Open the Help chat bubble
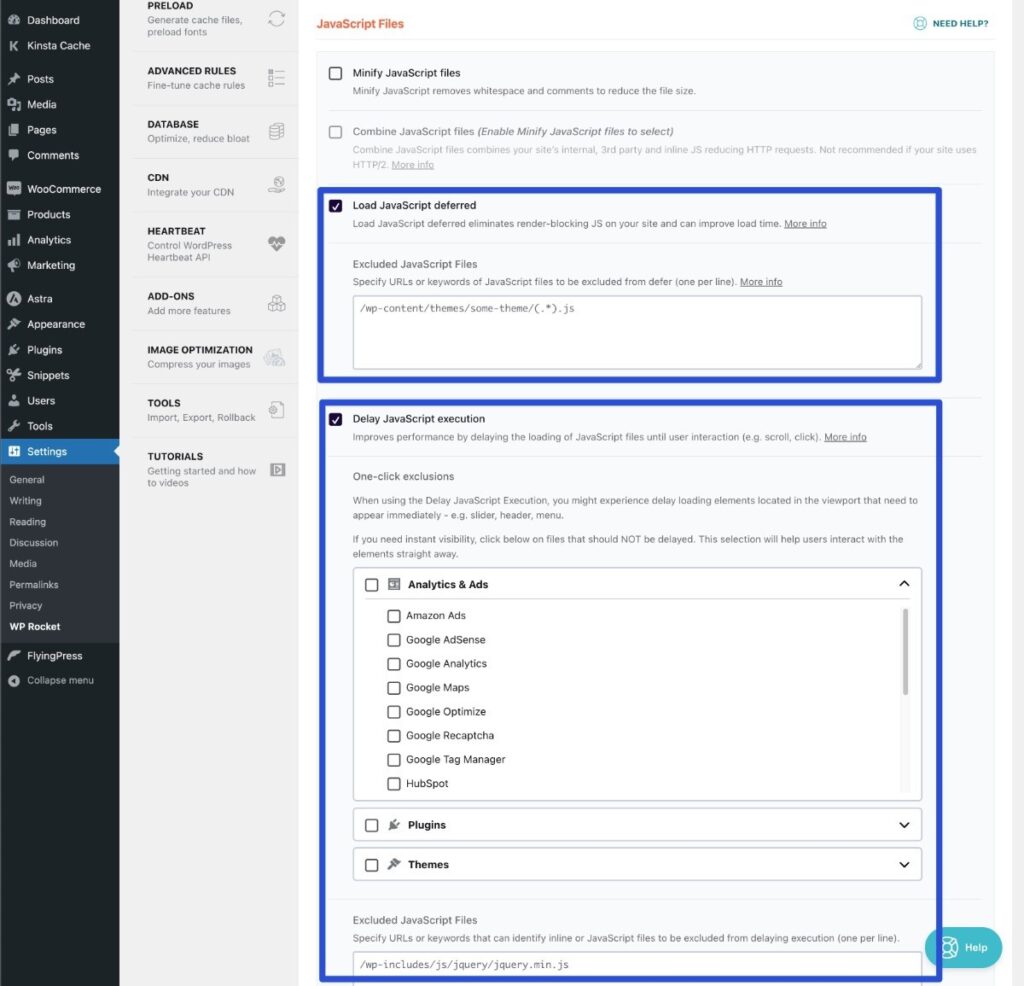1024x986 pixels. pyautogui.click(x=962, y=947)
